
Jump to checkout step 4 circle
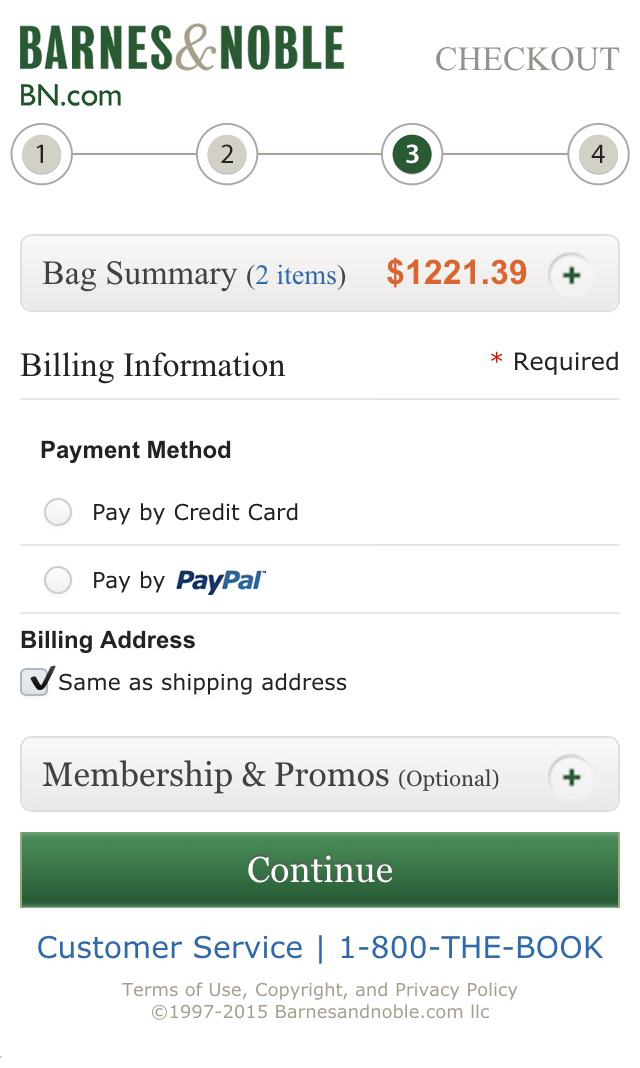(x=598, y=155)
